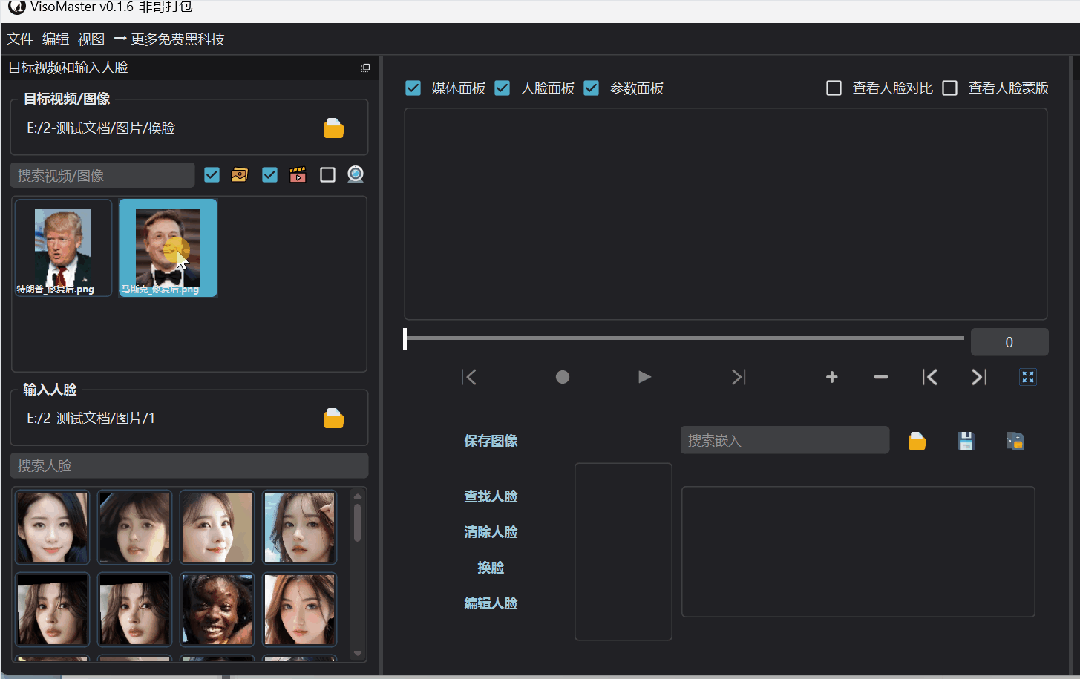Toggle the webcam filter checkbox
Screen dimensions: 1080x679
tap(327, 174)
